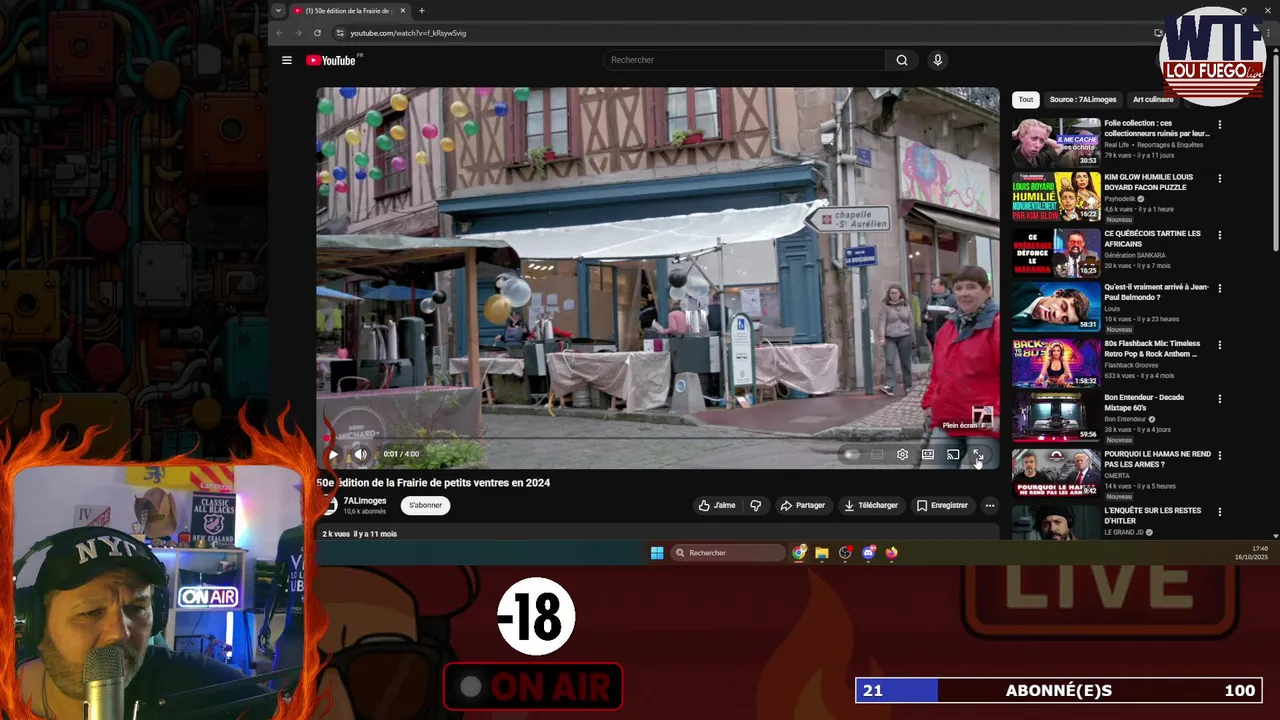Open File Explorer from the taskbar
Screen dimensions: 1280x720
pyautogui.click(x=822, y=553)
